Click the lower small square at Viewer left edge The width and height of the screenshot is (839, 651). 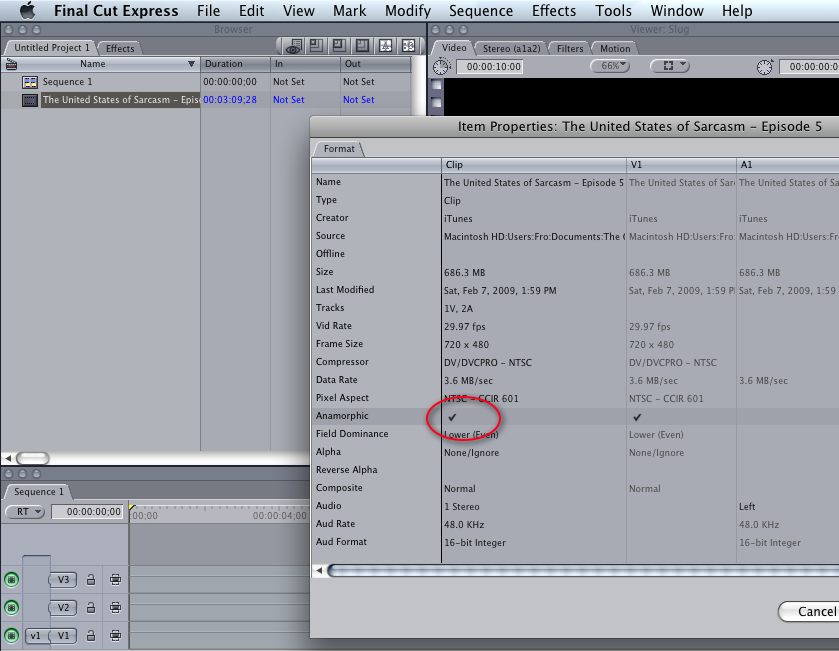click(x=437, y=102)
